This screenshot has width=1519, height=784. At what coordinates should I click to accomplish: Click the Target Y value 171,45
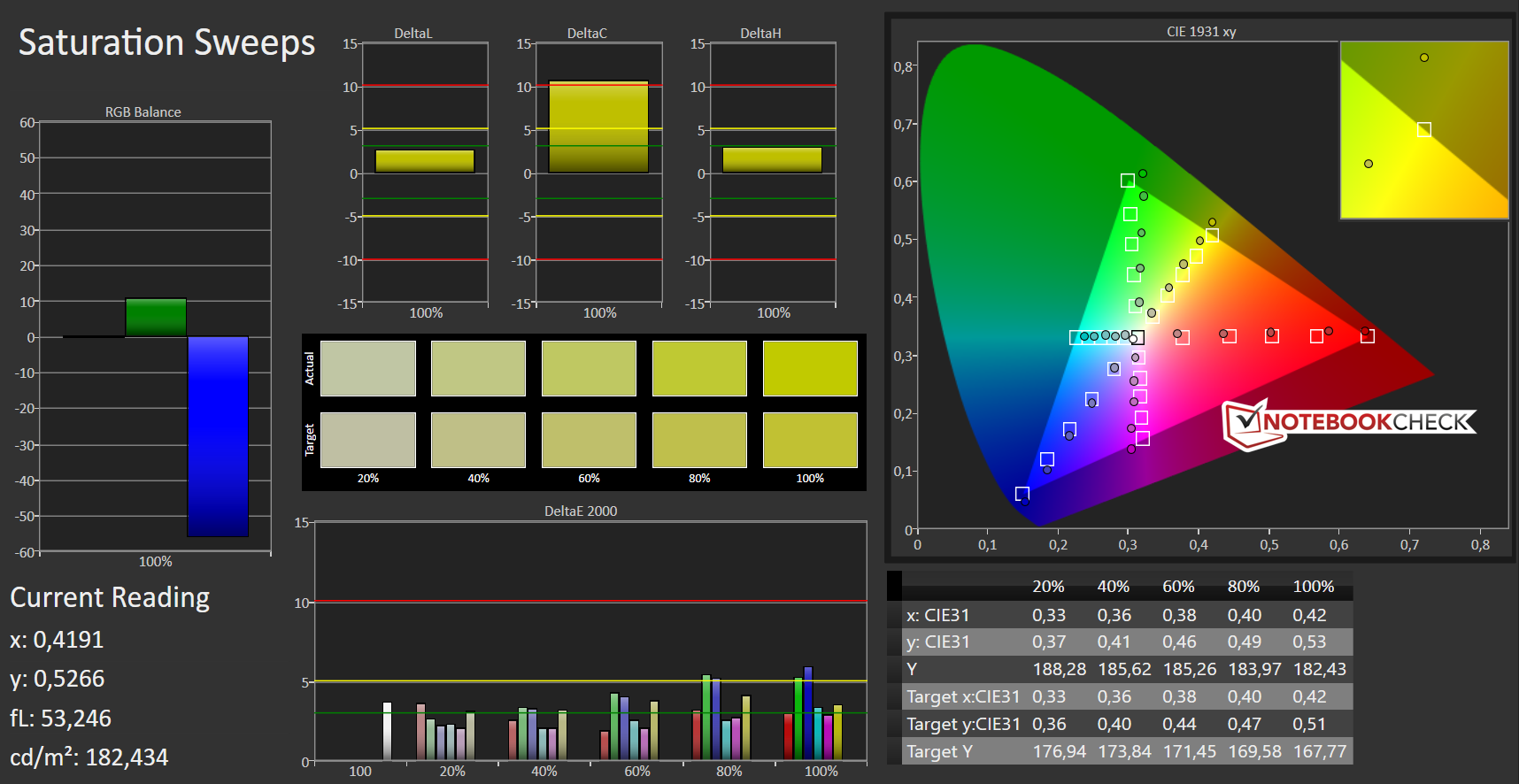click(x=1190, y=752)
